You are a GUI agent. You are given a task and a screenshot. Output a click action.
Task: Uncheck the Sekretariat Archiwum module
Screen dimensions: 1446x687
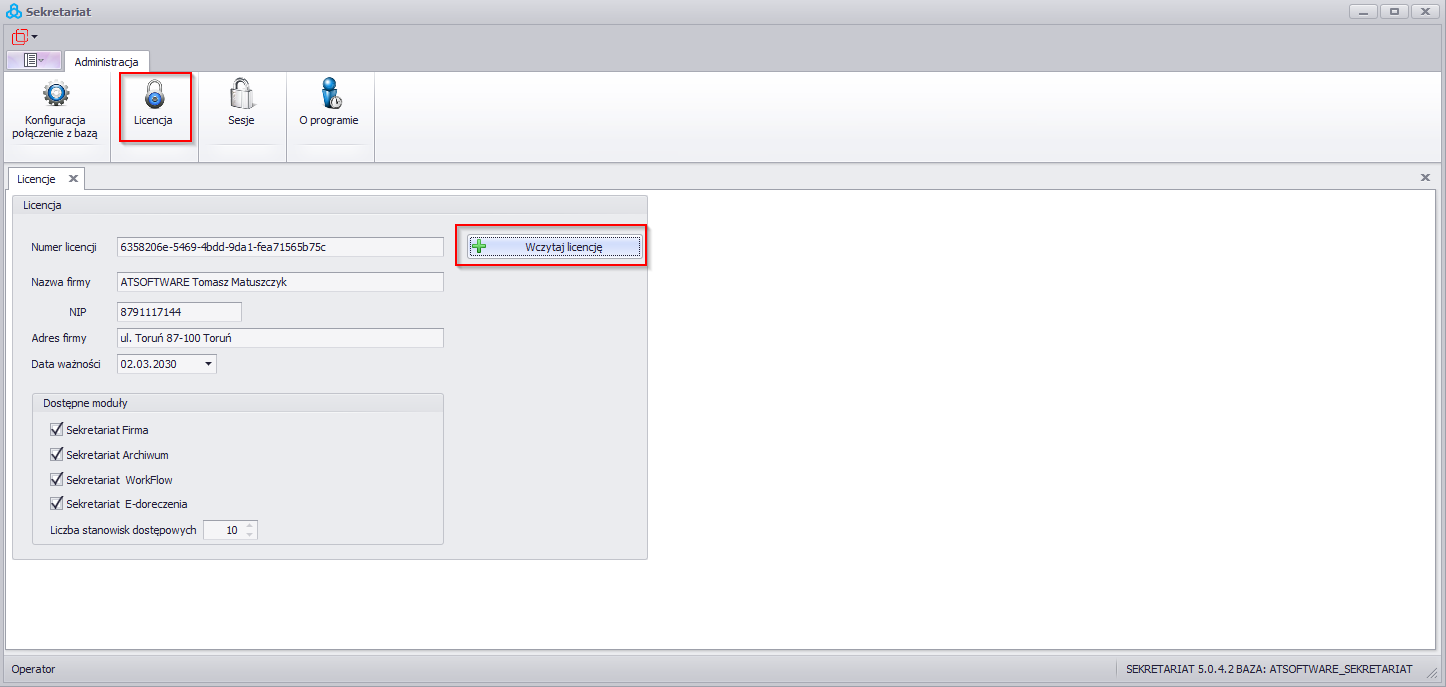tap(56, 455)
